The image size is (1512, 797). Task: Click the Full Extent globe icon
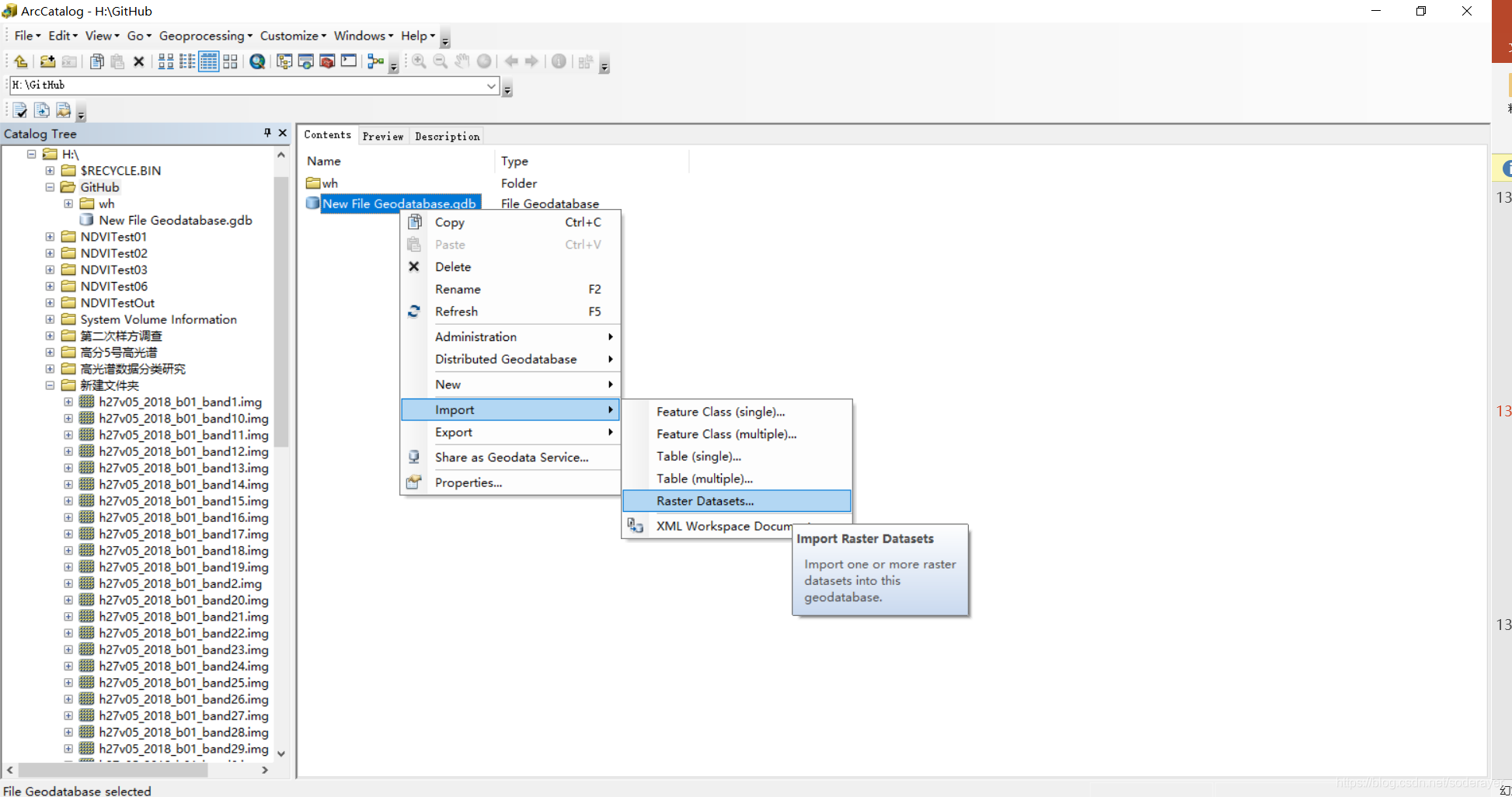[x=484, y=61]
